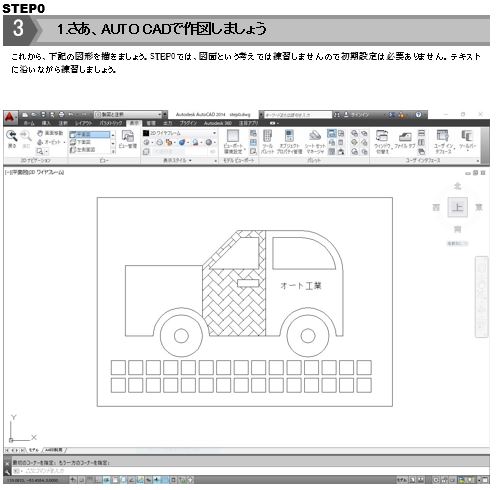The image size is (496, 490).
Task: Click the navigation bar on right edge
Action: 482,297
